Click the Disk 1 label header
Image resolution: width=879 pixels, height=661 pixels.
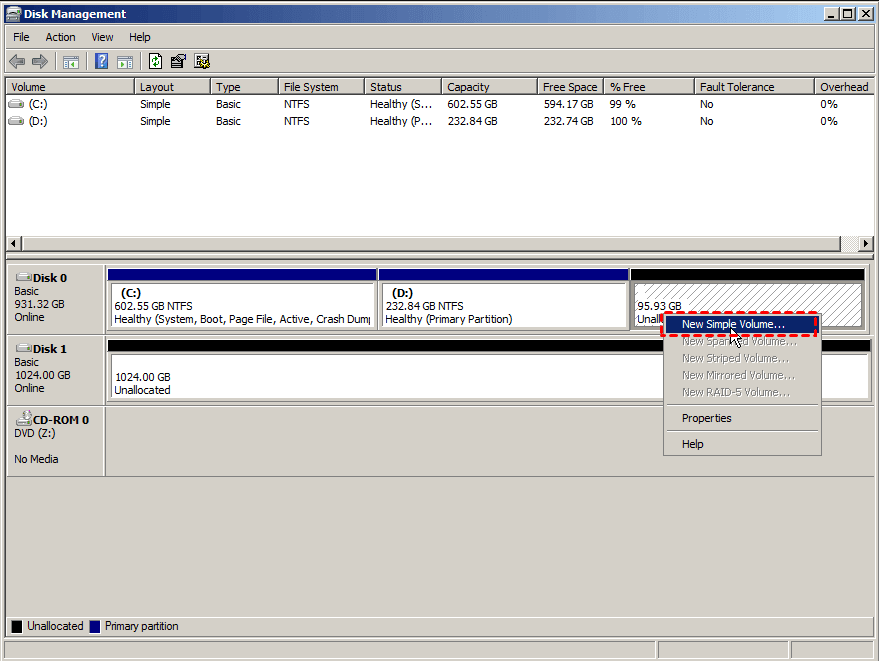[x=50, y=349]
